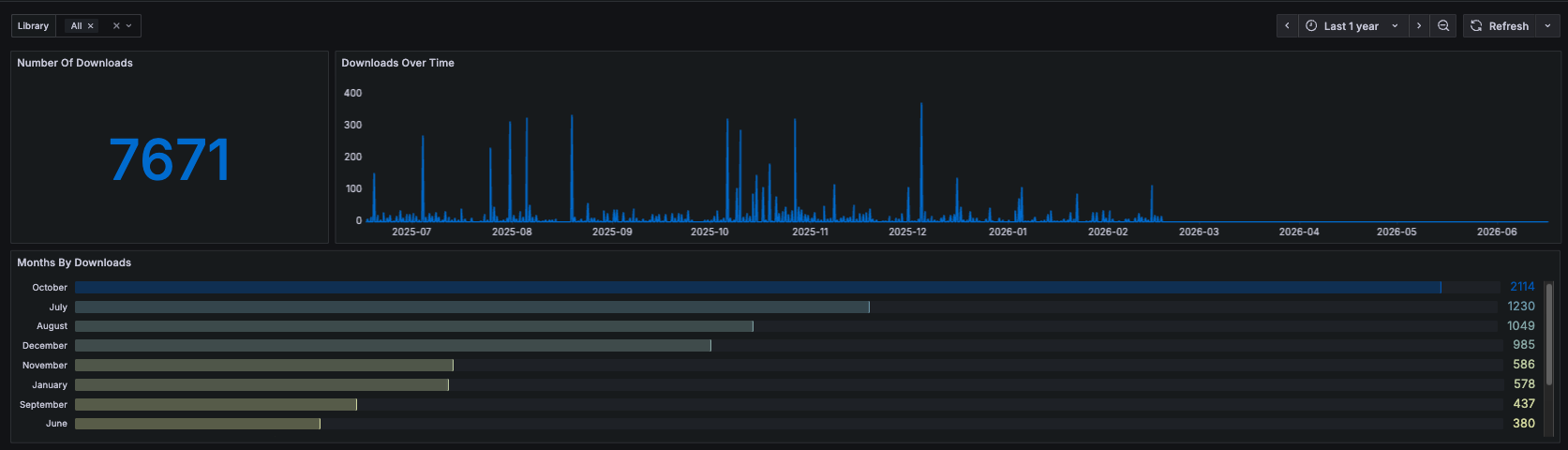Click the 2025-12 spike in chart
1568x450 pixels.
(x=921, y=159)
